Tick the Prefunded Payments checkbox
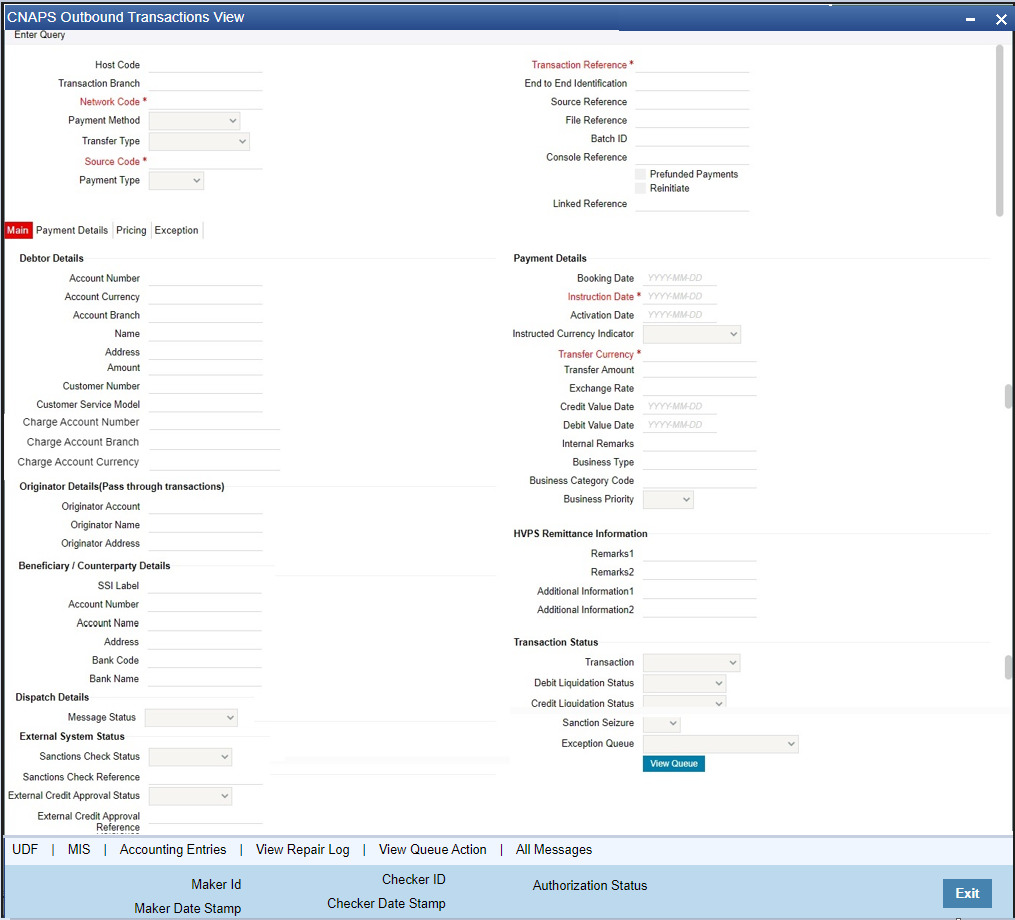 (x=640, y=174)
